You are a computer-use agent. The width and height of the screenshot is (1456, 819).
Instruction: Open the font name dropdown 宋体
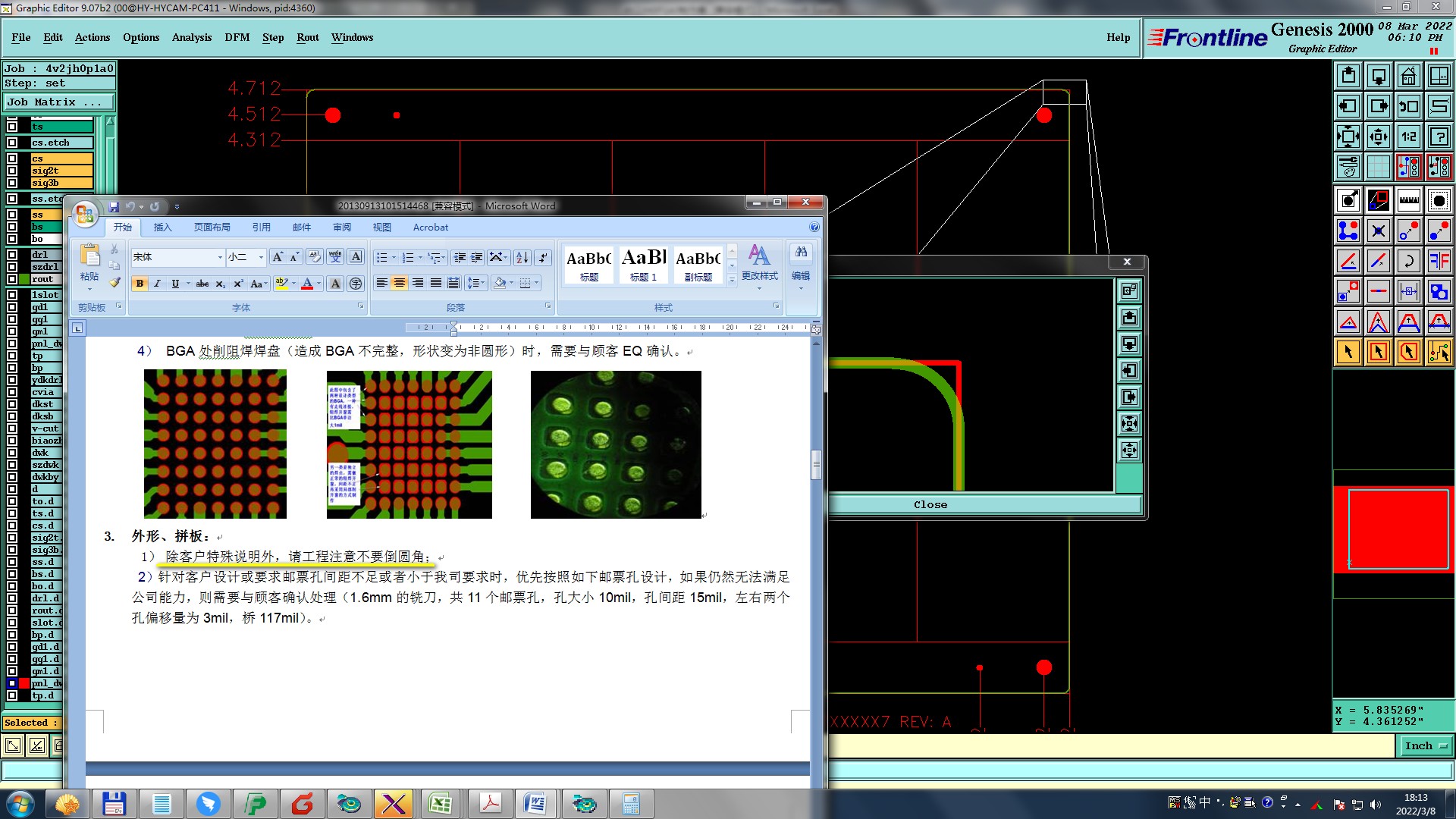click(x=220, y=257)
